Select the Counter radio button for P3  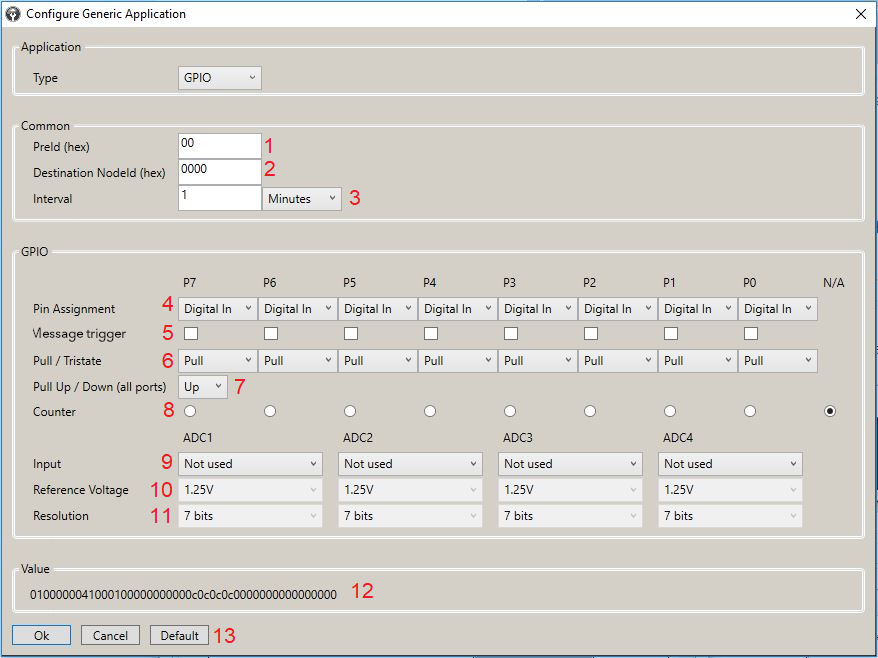pos(510,412)
